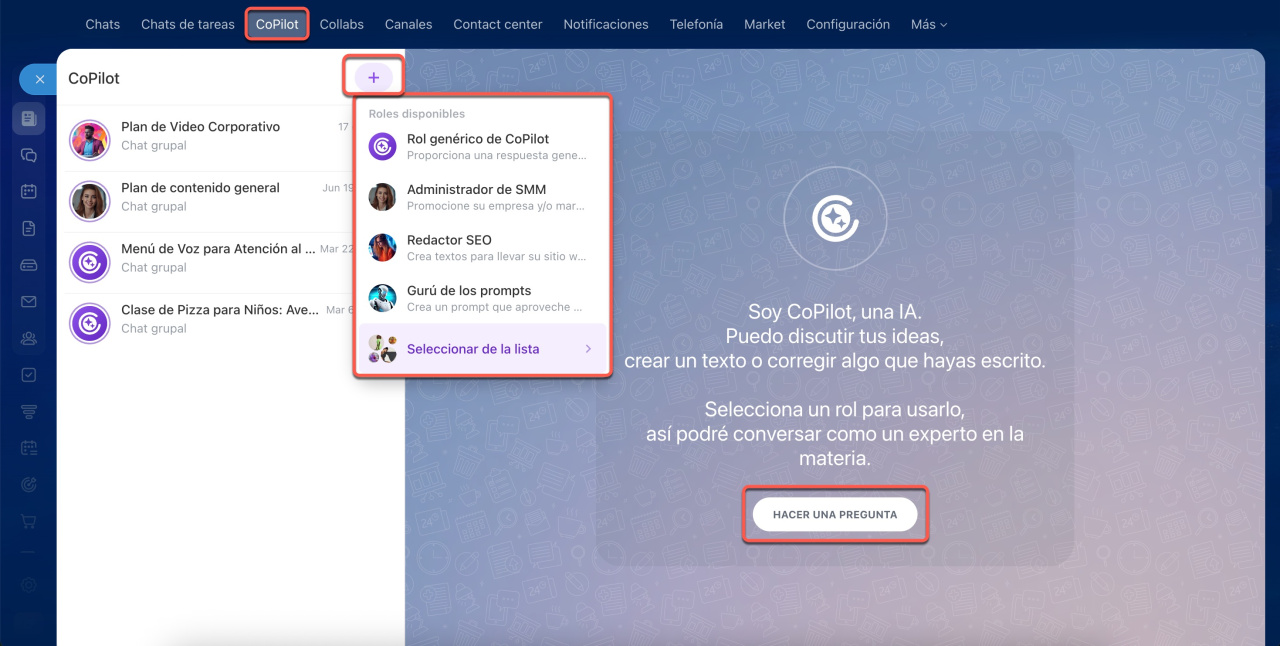
Task: Open the chat bubbles icon in left sidebar
Action: point(29,155)
